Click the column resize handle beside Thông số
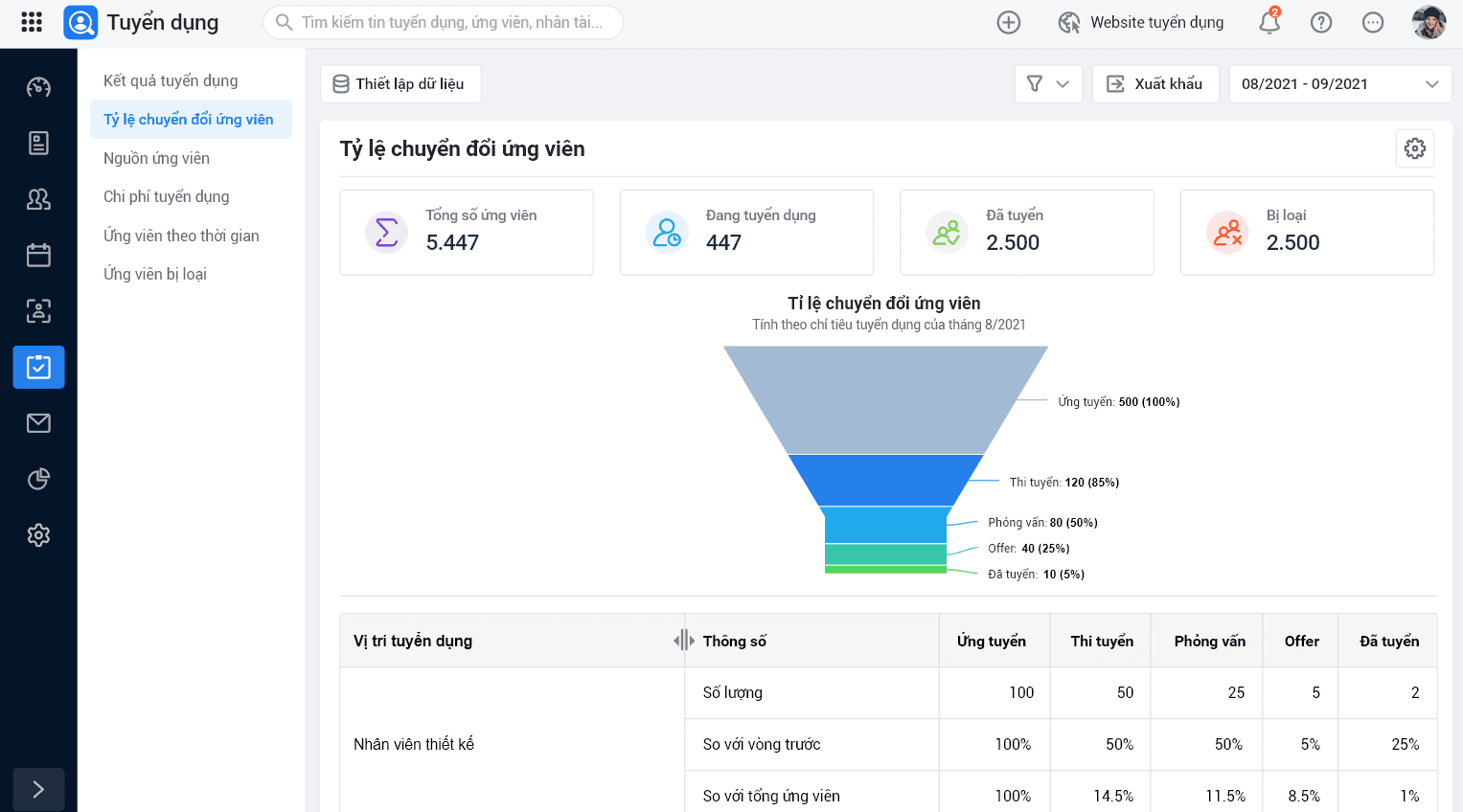1463x812 pixels. click(x=684, y=641)
